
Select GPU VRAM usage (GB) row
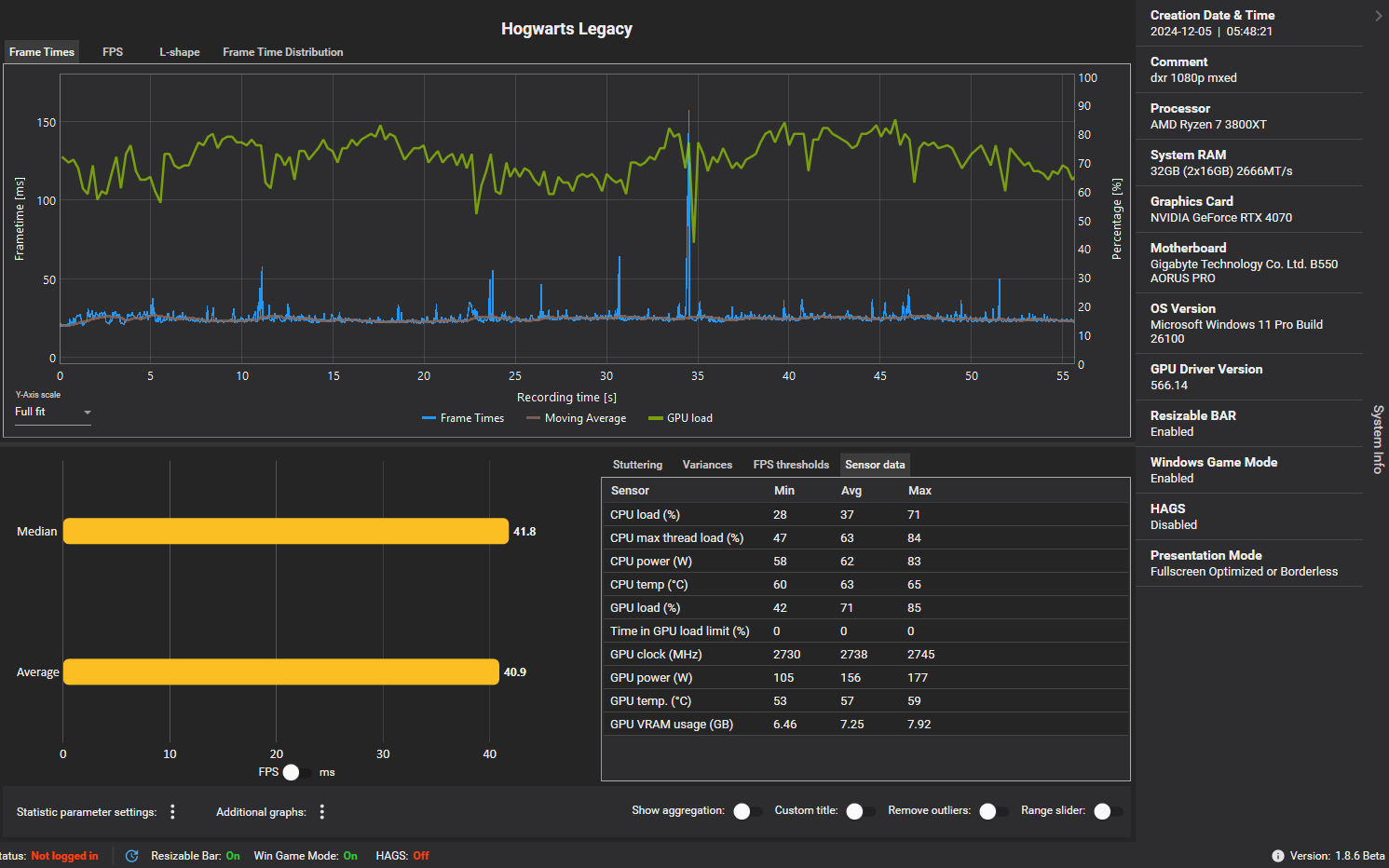[865, 725]
